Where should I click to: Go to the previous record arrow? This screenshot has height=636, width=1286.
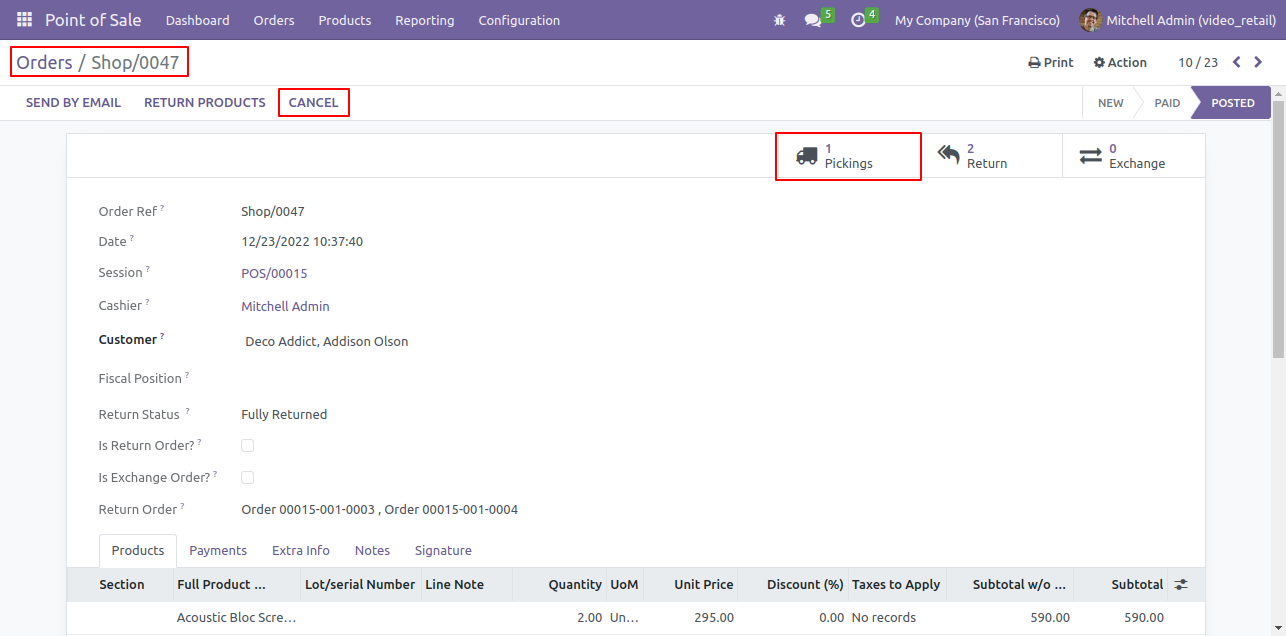pyautogui.click(x=1237, y=62)
